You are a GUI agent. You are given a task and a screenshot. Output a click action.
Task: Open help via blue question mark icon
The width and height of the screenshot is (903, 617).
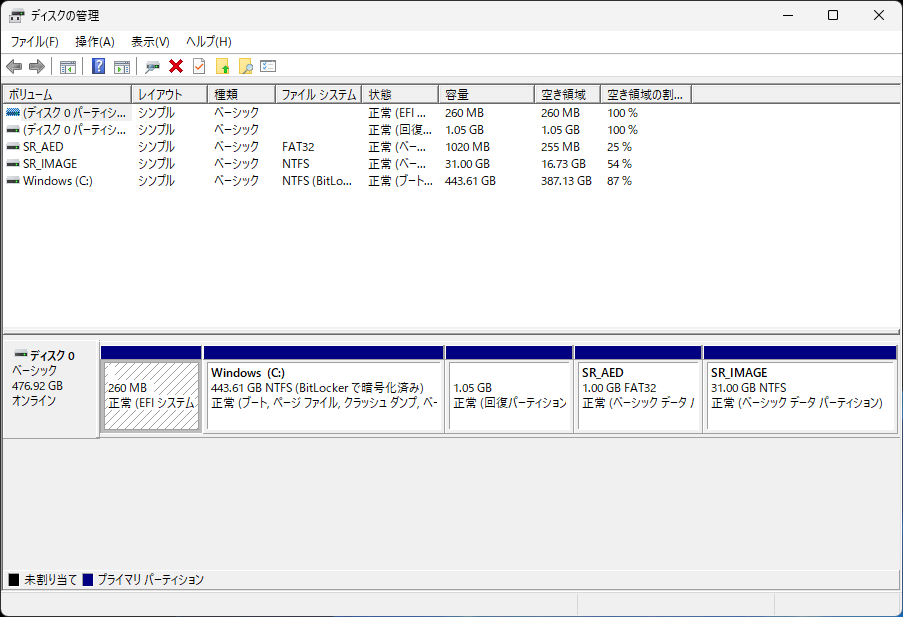99,67
